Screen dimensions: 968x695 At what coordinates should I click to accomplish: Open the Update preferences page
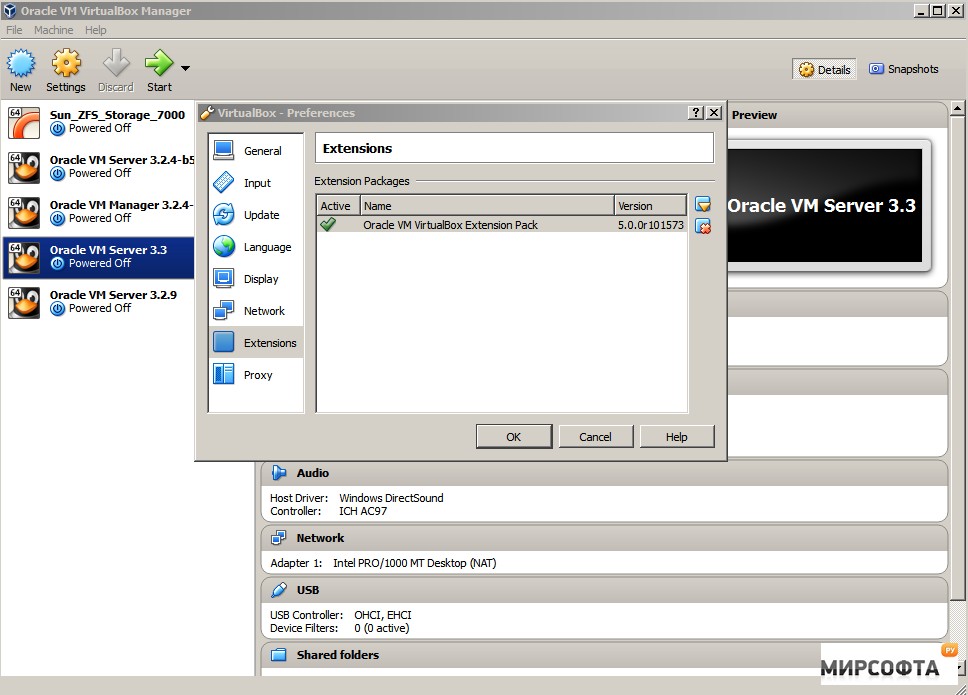click(x=256, y=215)
